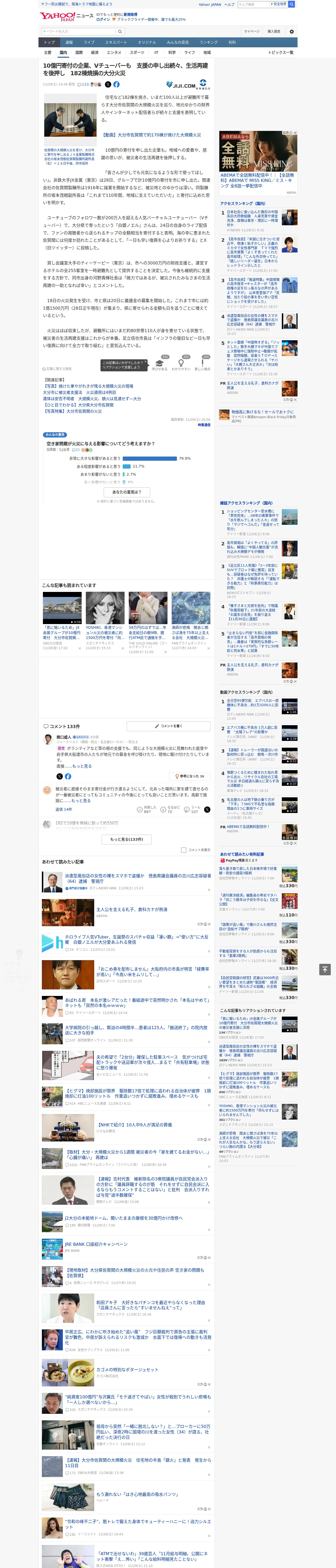This screenshot has height=1568, width=336.
Task: Click the 11.7% poll result bar
Action: tap(127, 466)
